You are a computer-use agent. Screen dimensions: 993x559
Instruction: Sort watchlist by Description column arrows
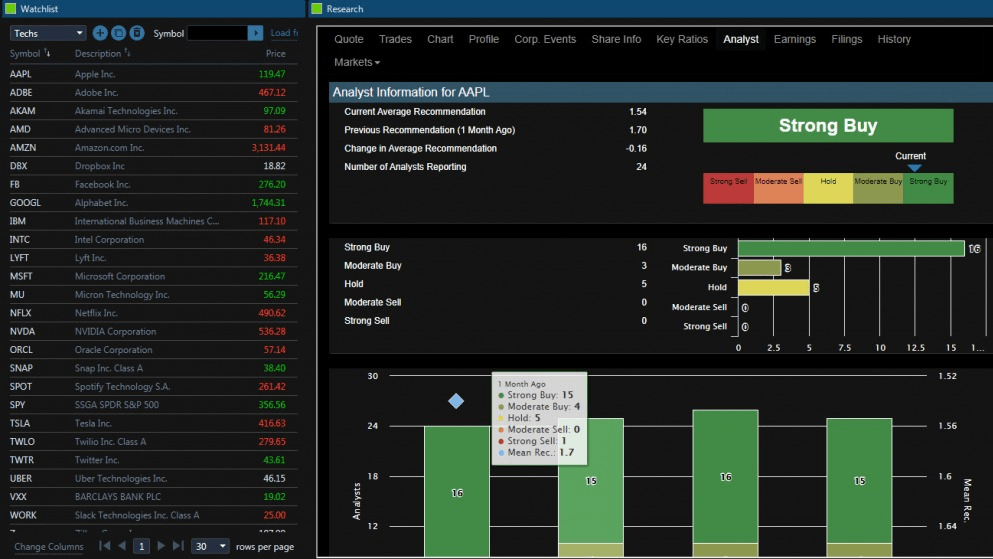[127, 53]
